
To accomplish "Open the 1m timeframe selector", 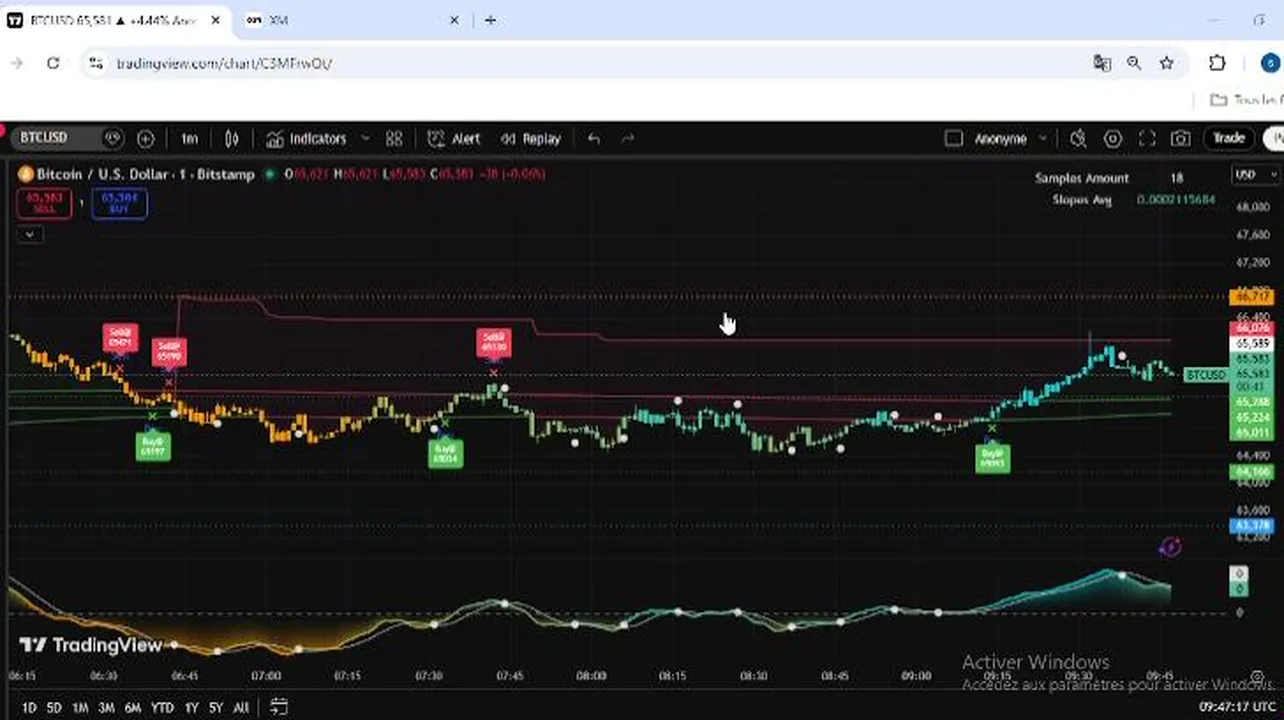I will click(x=190, y=139).
